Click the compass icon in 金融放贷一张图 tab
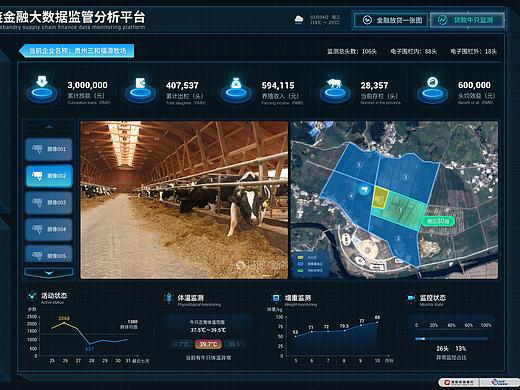 [x=367, y=20]
